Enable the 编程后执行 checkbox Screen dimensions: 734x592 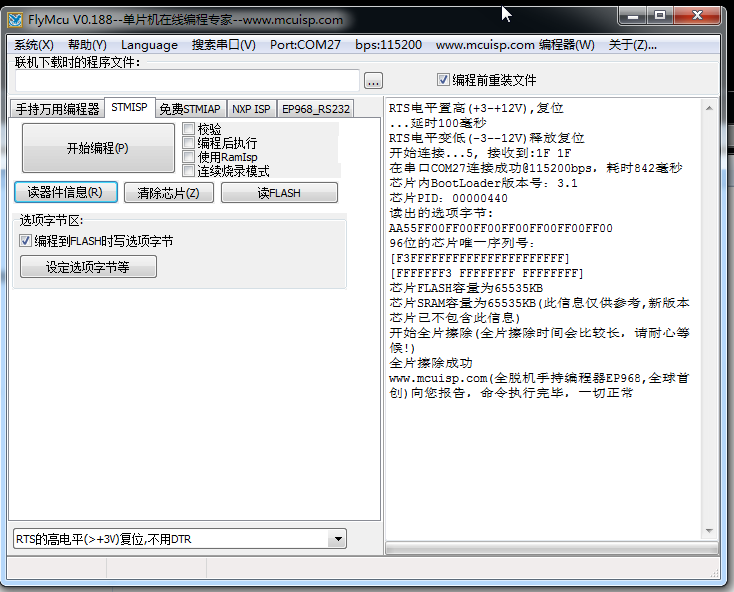point(189,143)
